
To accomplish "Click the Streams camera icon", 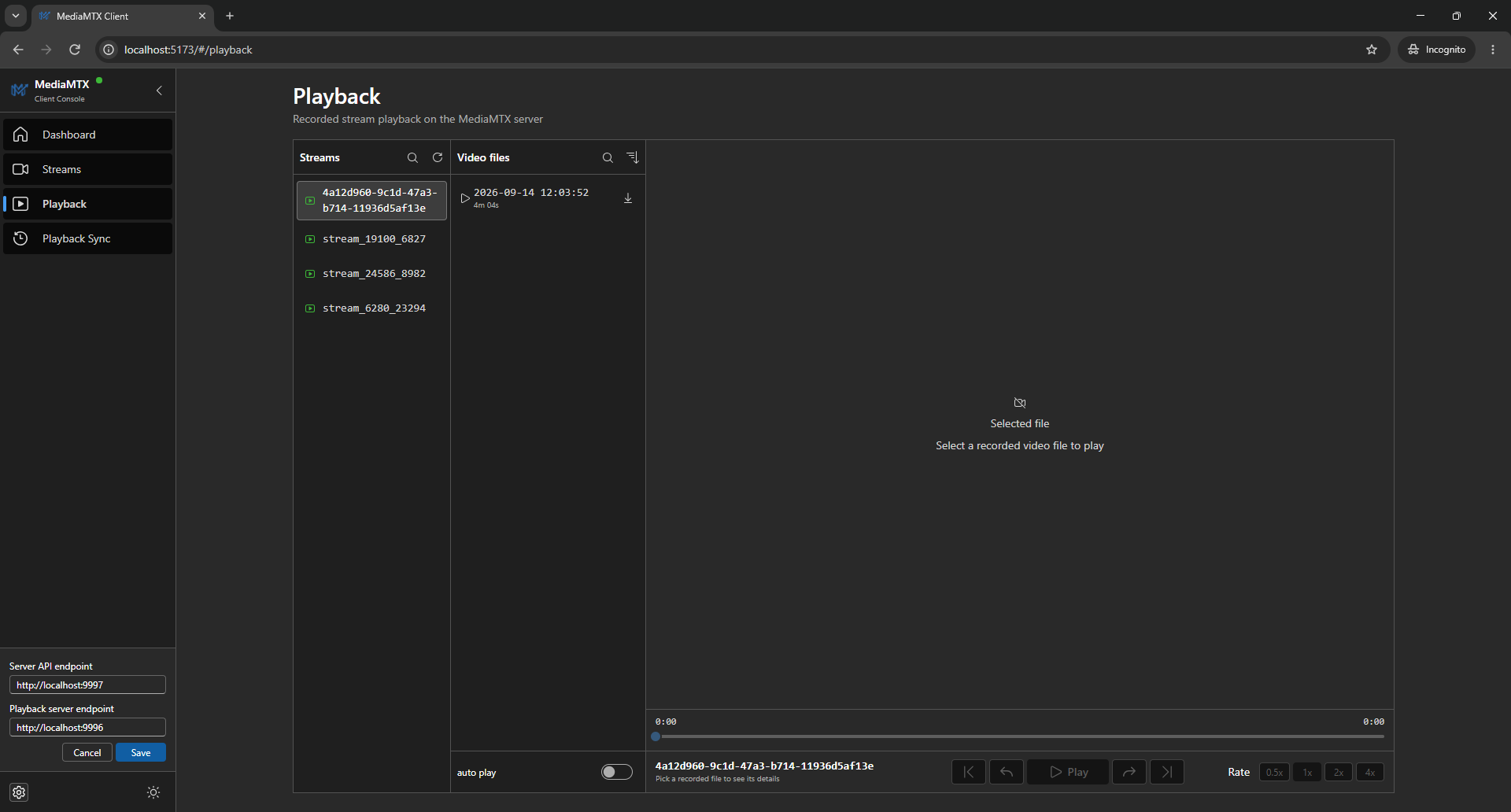I will pos(21,169).
